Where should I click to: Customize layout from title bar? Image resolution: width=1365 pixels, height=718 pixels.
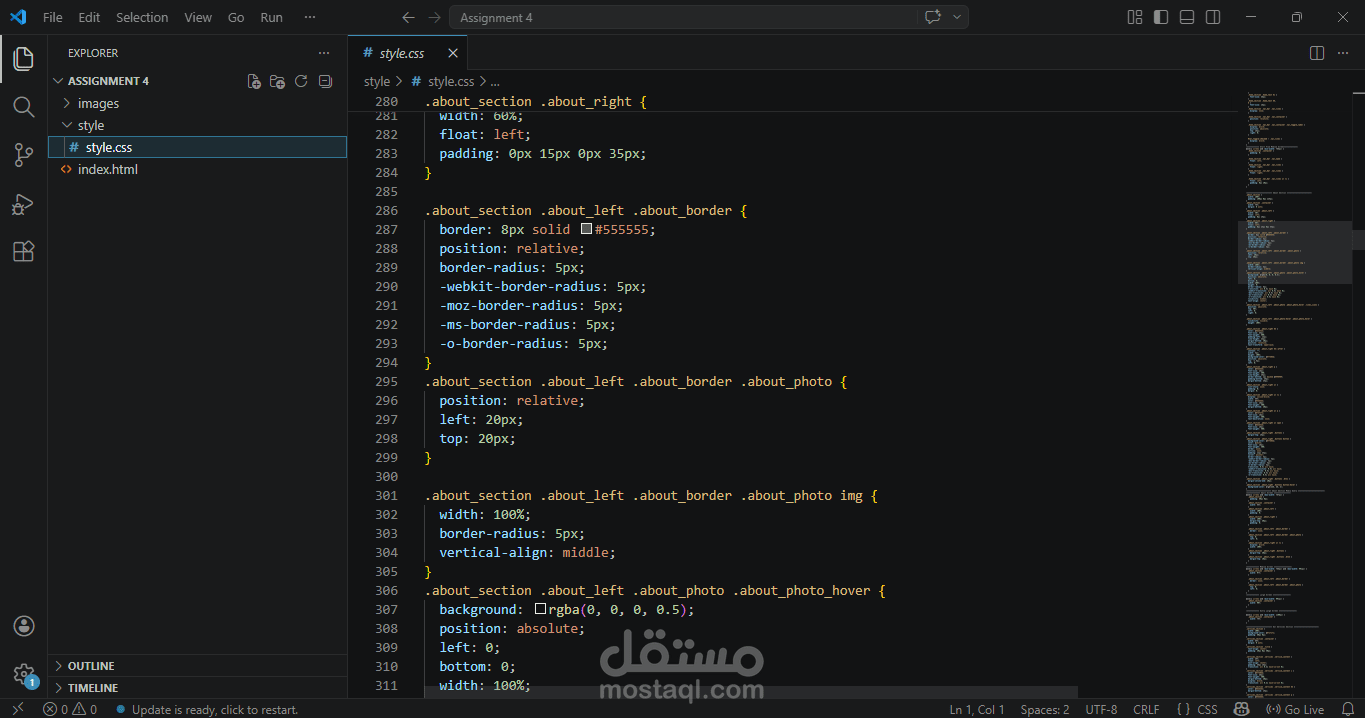pos(1135,17)
